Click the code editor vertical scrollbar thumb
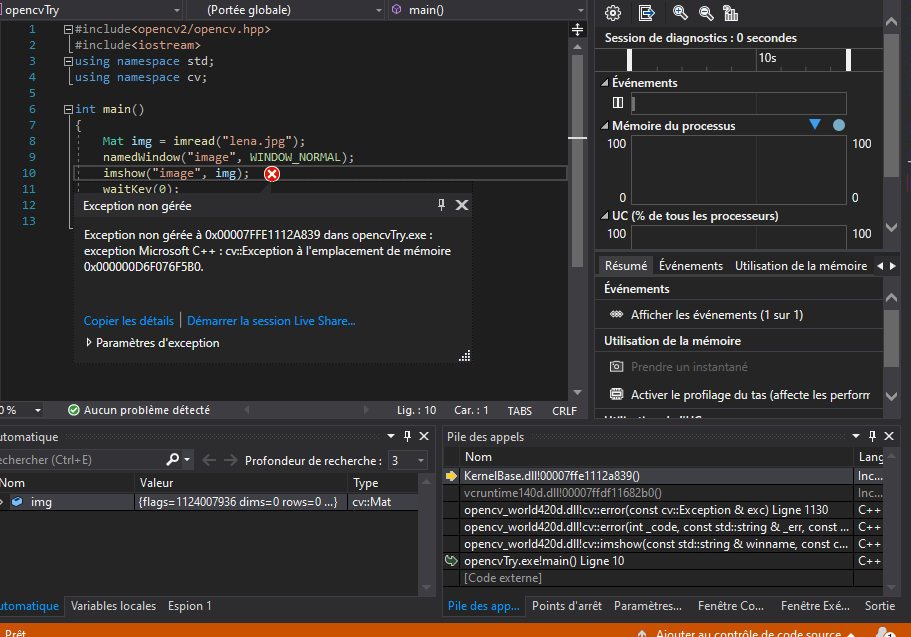This screenshot has width=911, height=637. tap(577, 160)
